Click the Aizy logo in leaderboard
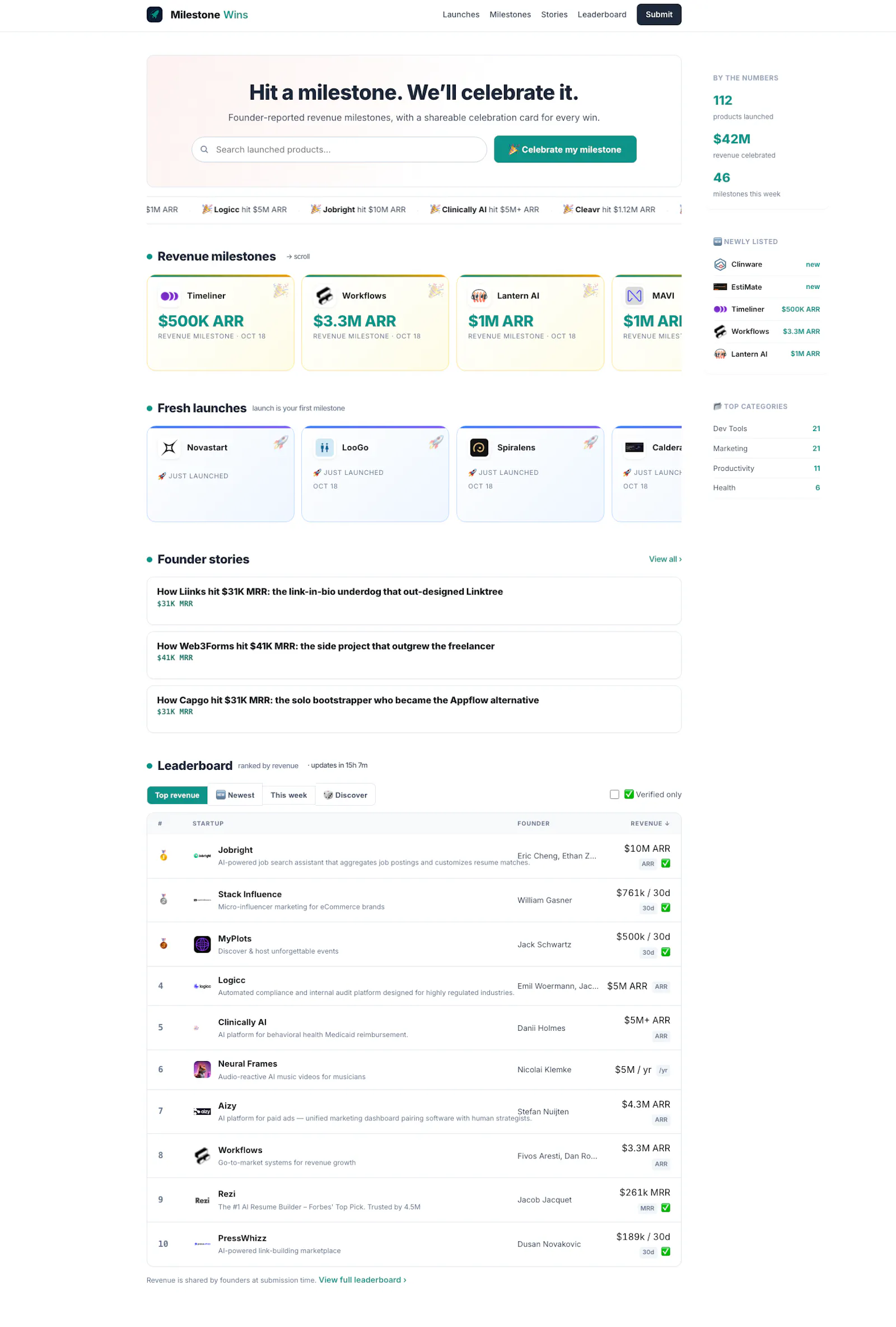Screen dimensions: 896x1327 [x=202, y=1111]
